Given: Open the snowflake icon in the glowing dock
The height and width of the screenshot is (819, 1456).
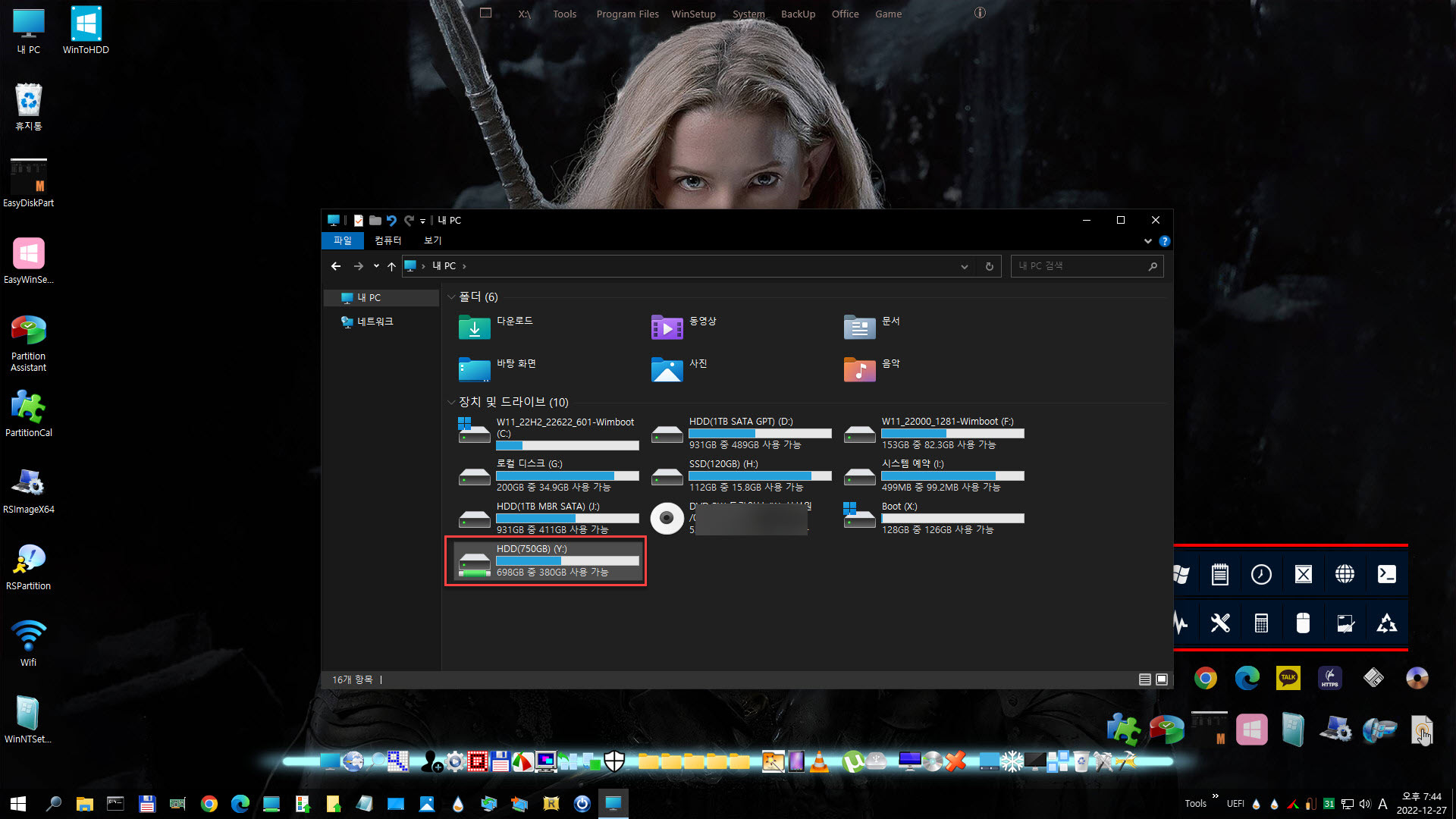Looking at the screenshot, I should click(1012, 761).
